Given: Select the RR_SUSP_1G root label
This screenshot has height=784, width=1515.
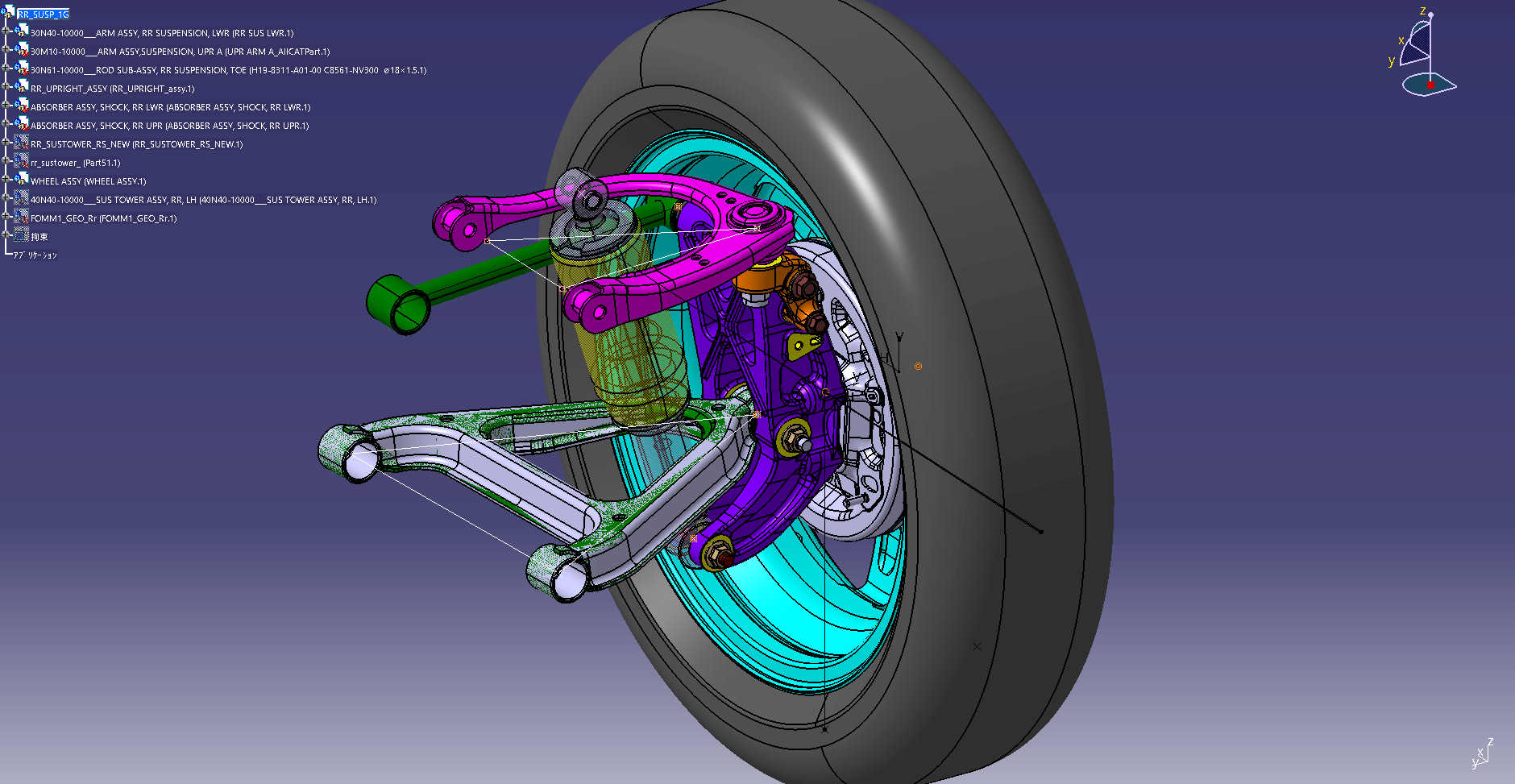Looking at the screenshot, I should (x=44, y=15).
